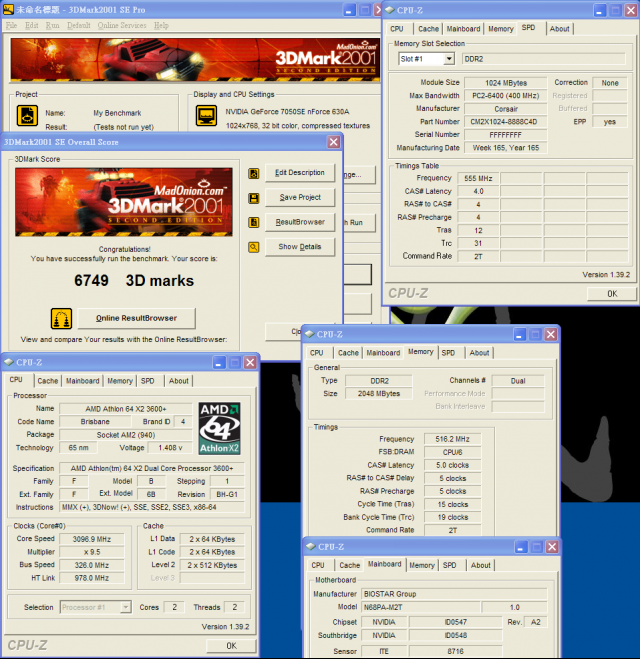
Task: Click the Save Project floppy icon
Action: (x=253, y=198)
